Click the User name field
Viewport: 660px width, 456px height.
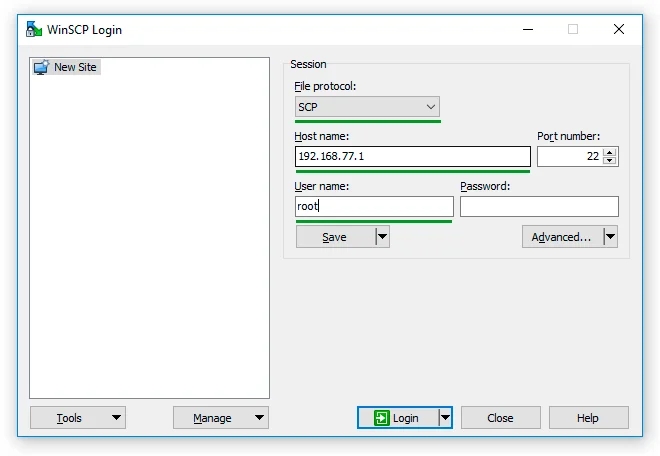tap(374, 206)
